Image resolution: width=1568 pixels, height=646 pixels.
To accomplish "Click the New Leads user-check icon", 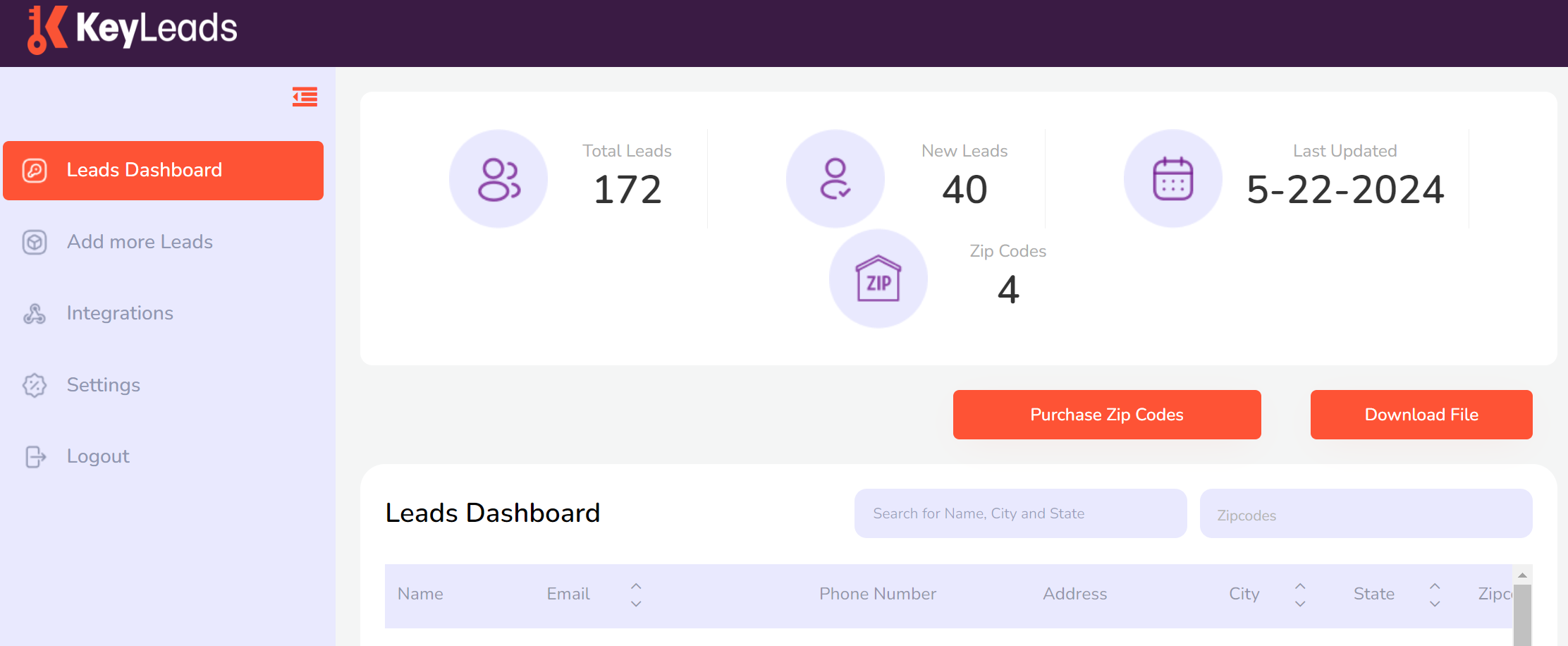I will [835, 178].
